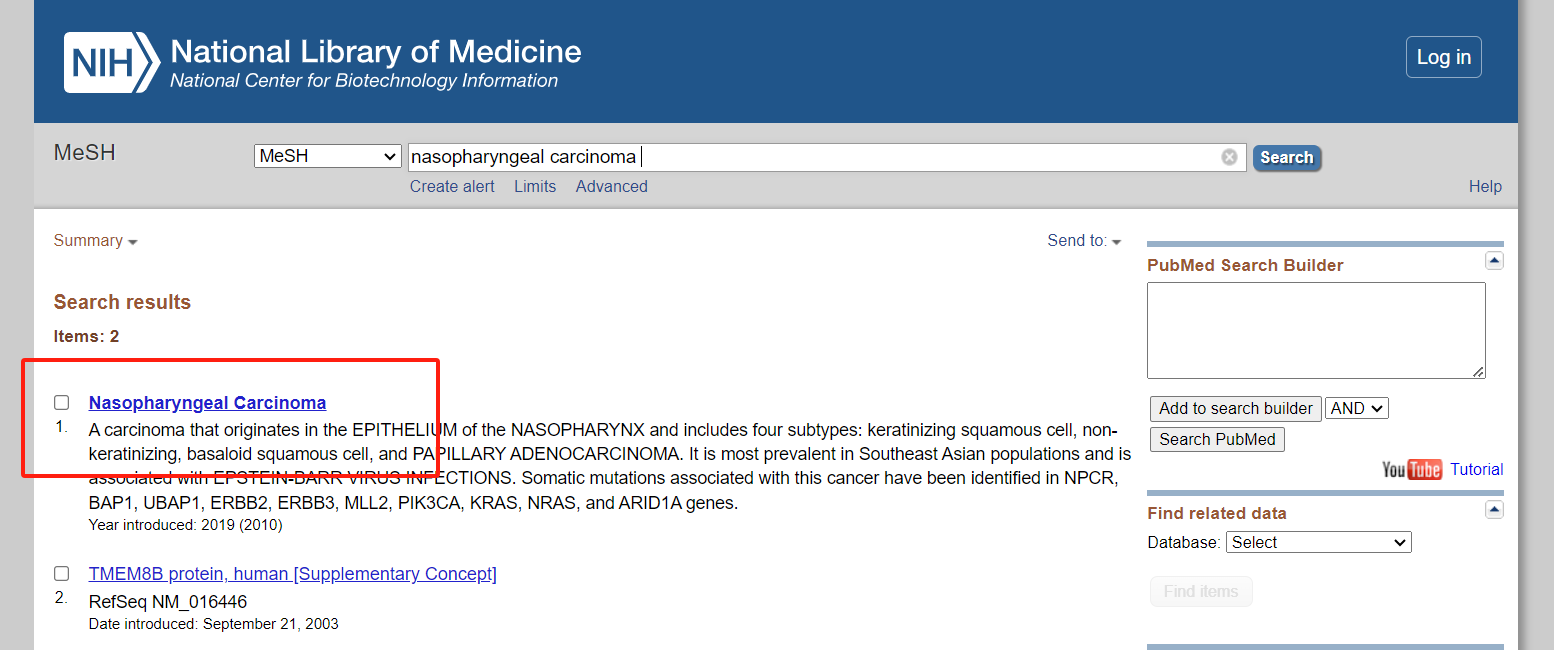This screenshot has width=1554, height=650.
Task: Collapse the Find related data panel
Action: click(1494, 509)
